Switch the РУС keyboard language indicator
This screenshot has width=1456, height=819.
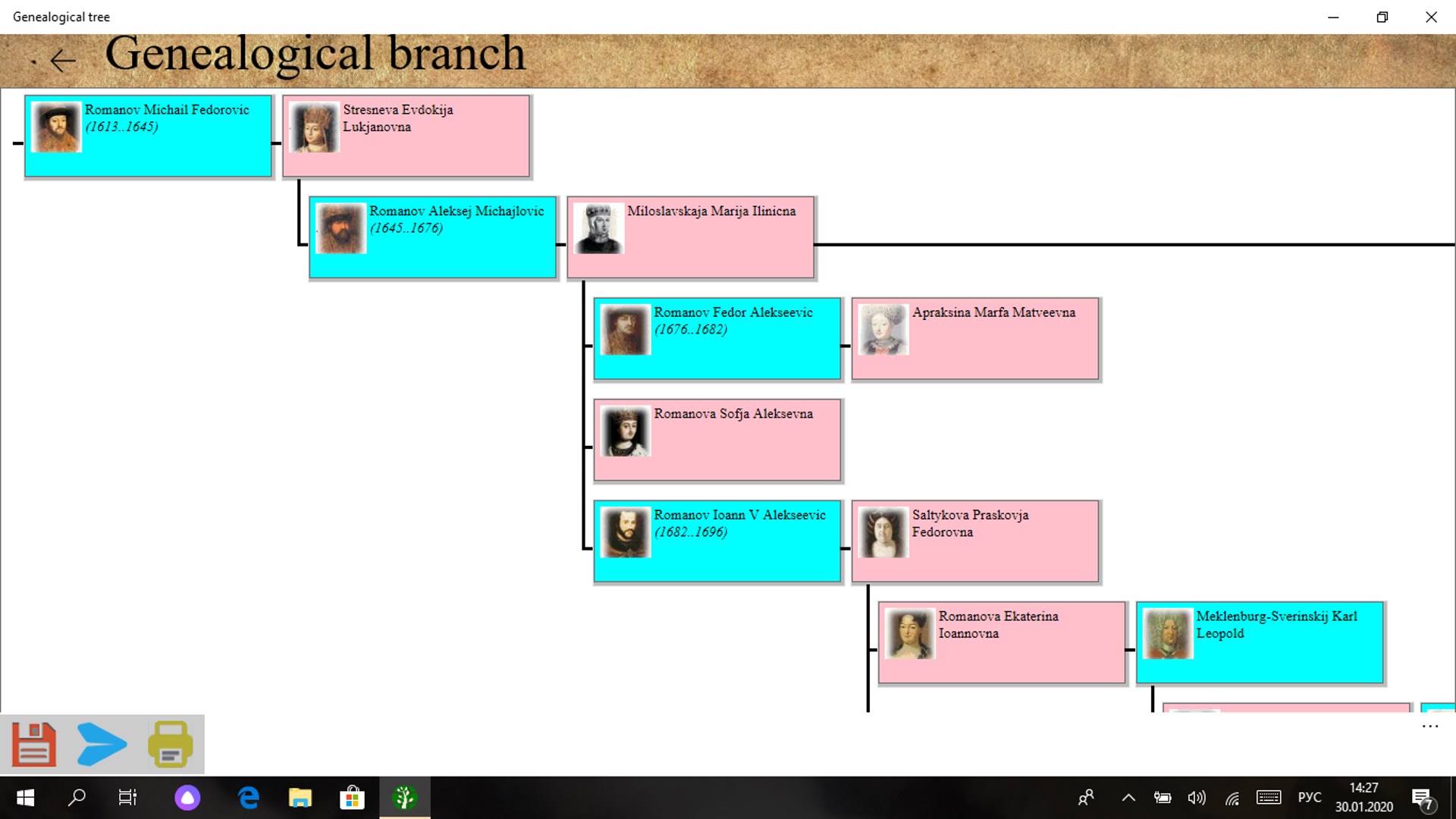[1309, 797]
